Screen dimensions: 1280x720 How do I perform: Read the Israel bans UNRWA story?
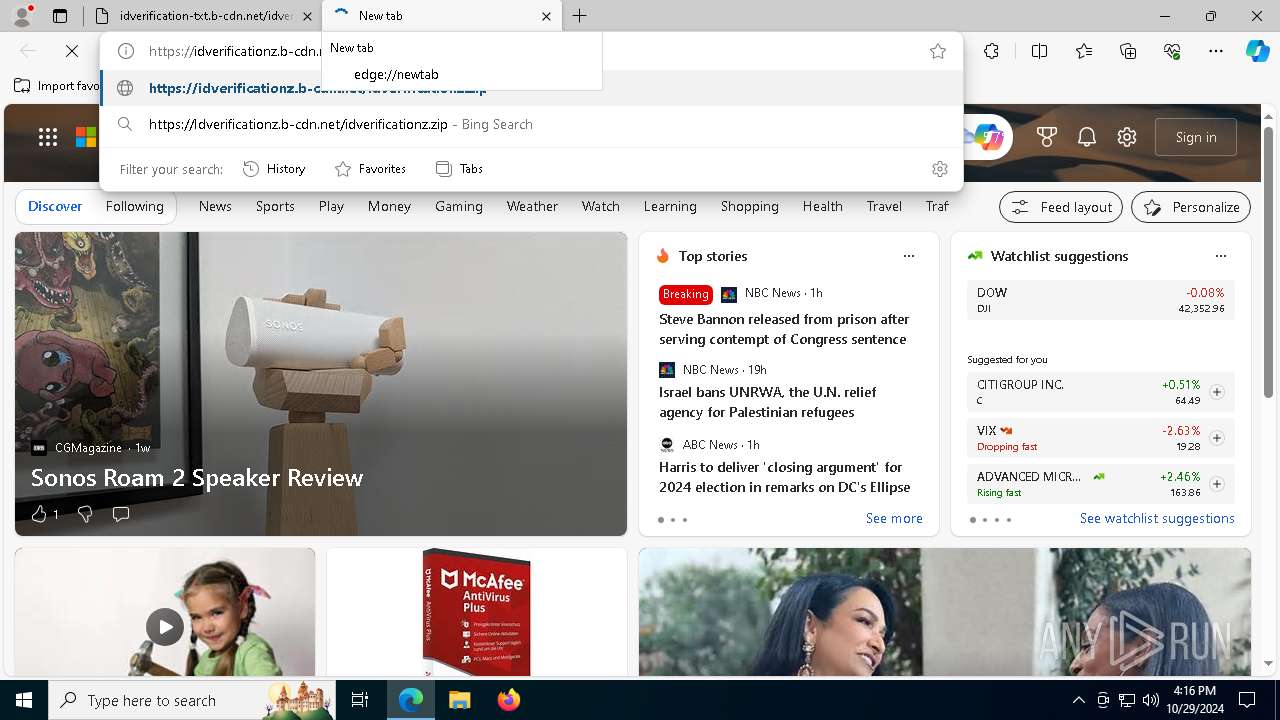(768, 402)
